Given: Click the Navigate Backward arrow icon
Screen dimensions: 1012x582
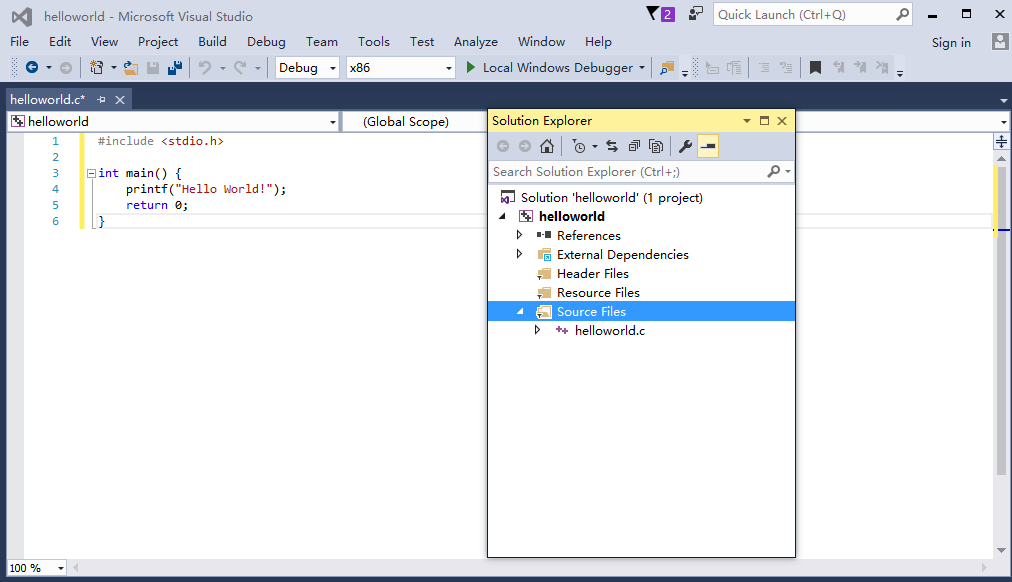Looking at the screenshot, I should pyautogui.click(x=32, y=68).
